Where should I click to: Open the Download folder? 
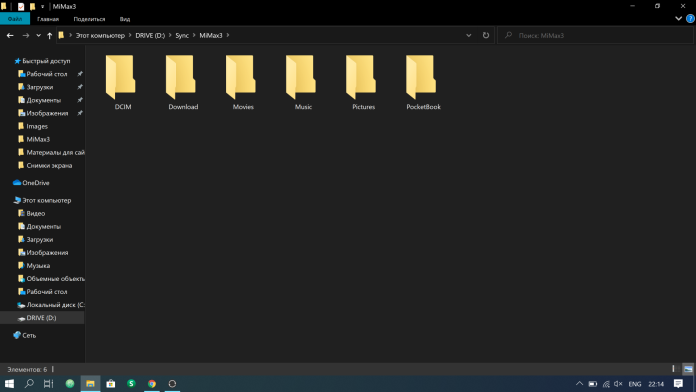click(182, 82)
